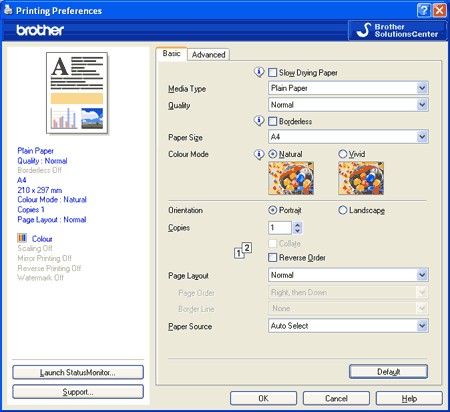Enable Slow Drying Paper checkbox
Screen dimensions: 450x412
[273, 72]
